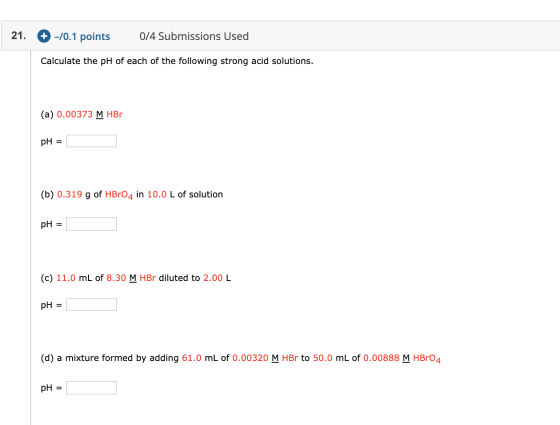
Task: Select the question number 21 label
Action: tap(19, 35)
